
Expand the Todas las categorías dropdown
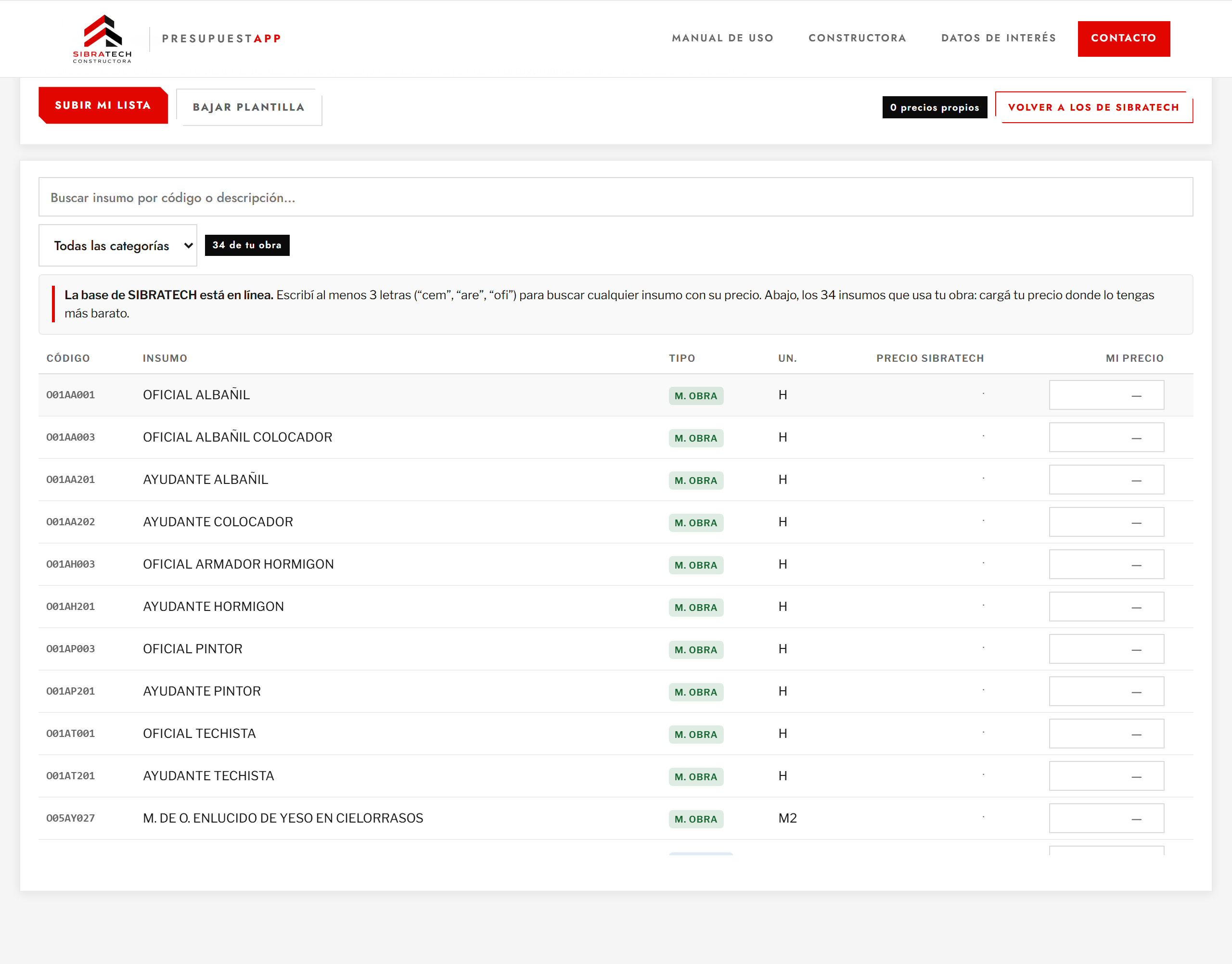pos(118,245)
